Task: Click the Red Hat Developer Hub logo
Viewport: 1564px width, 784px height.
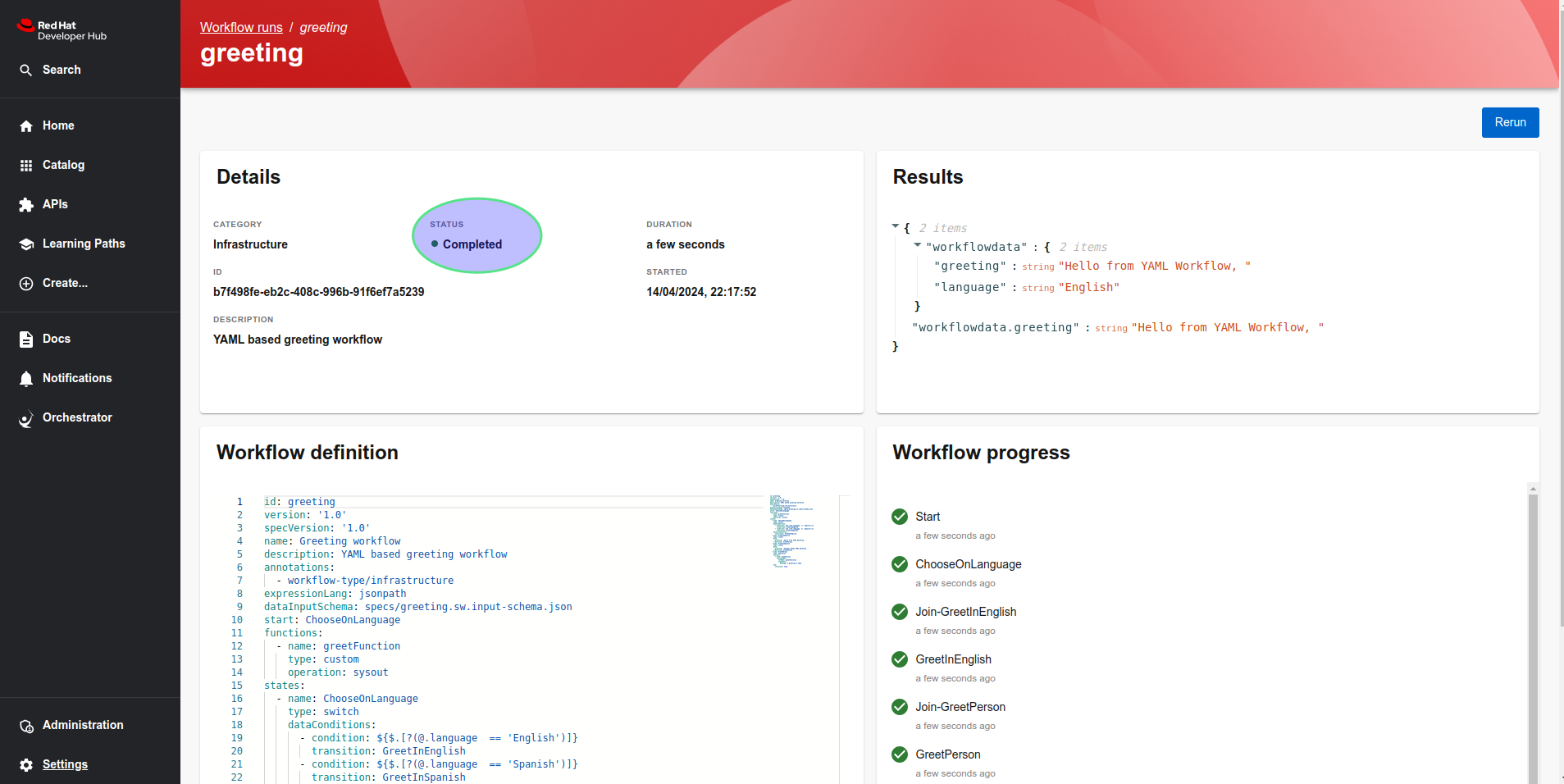Action: (x=62, y=30)
